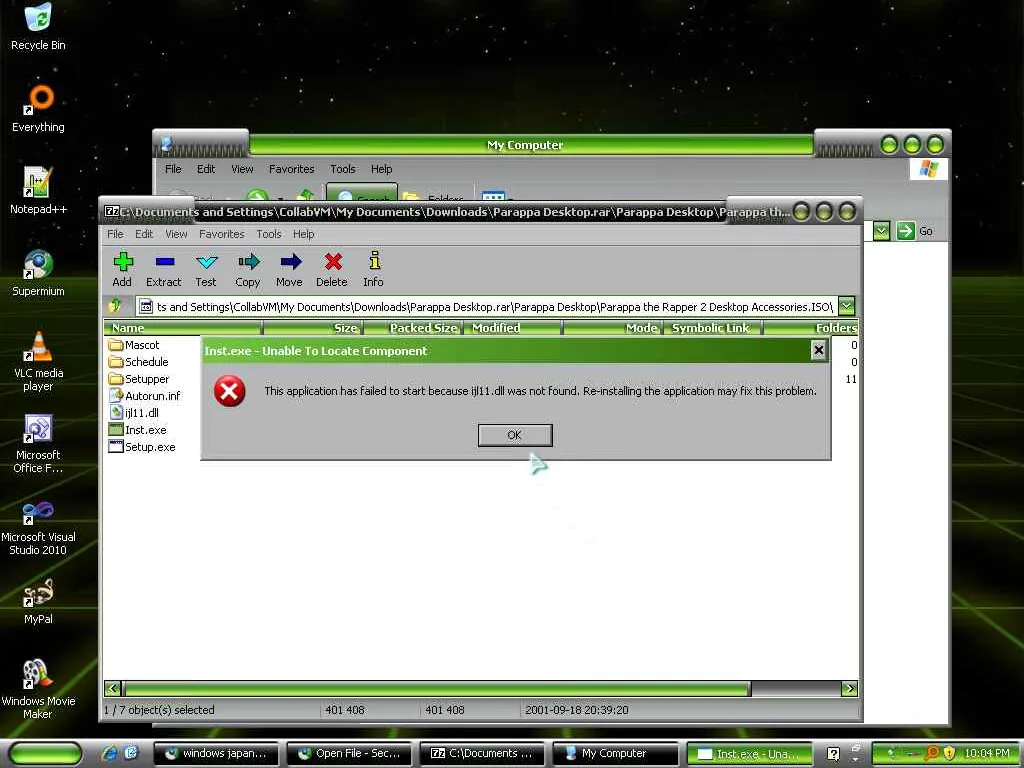Click the Test toolbar icon
Screen dimensions: 1024x768
tap(206, 269)
